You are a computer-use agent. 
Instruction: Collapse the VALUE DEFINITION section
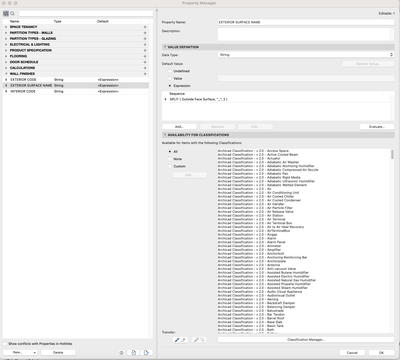tap(165, 47)
